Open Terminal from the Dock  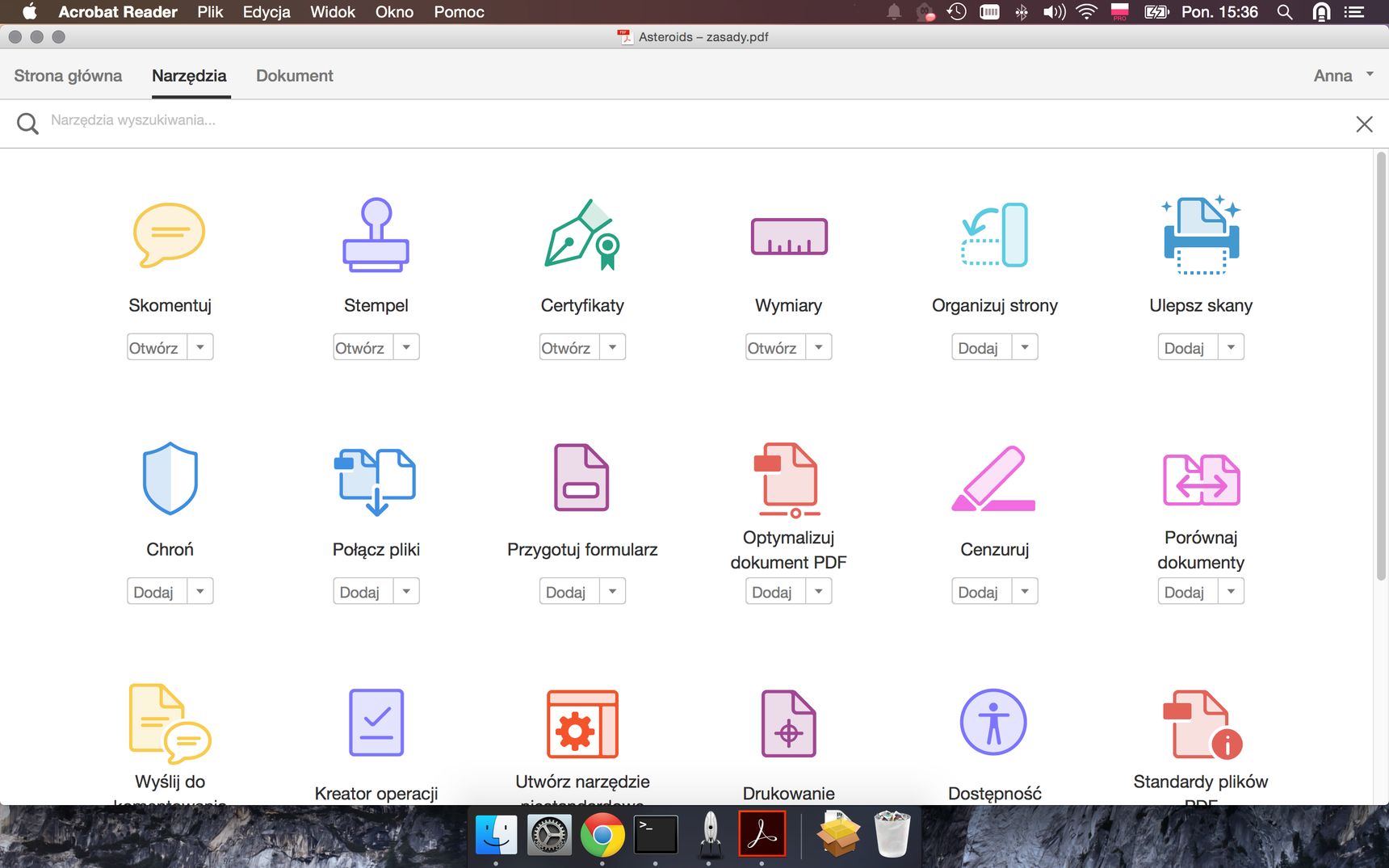[656, 835]
